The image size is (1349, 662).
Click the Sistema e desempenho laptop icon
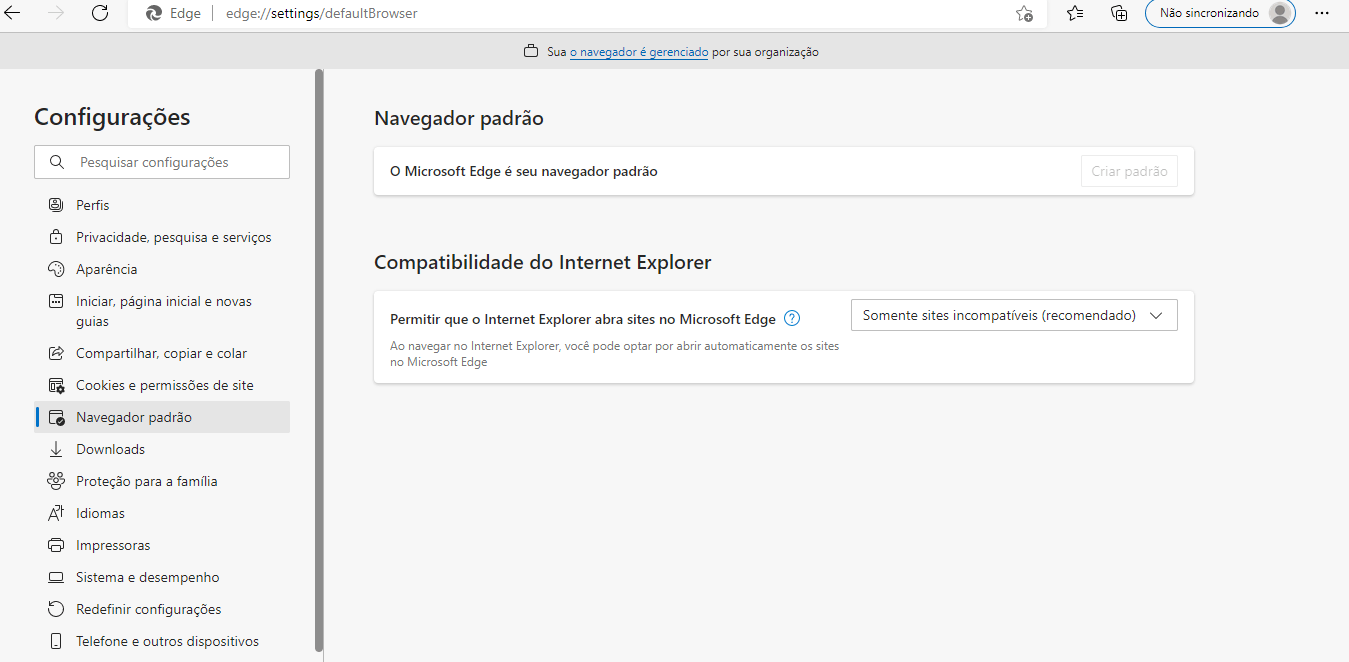pyautogui.click(x=56, y=577)
